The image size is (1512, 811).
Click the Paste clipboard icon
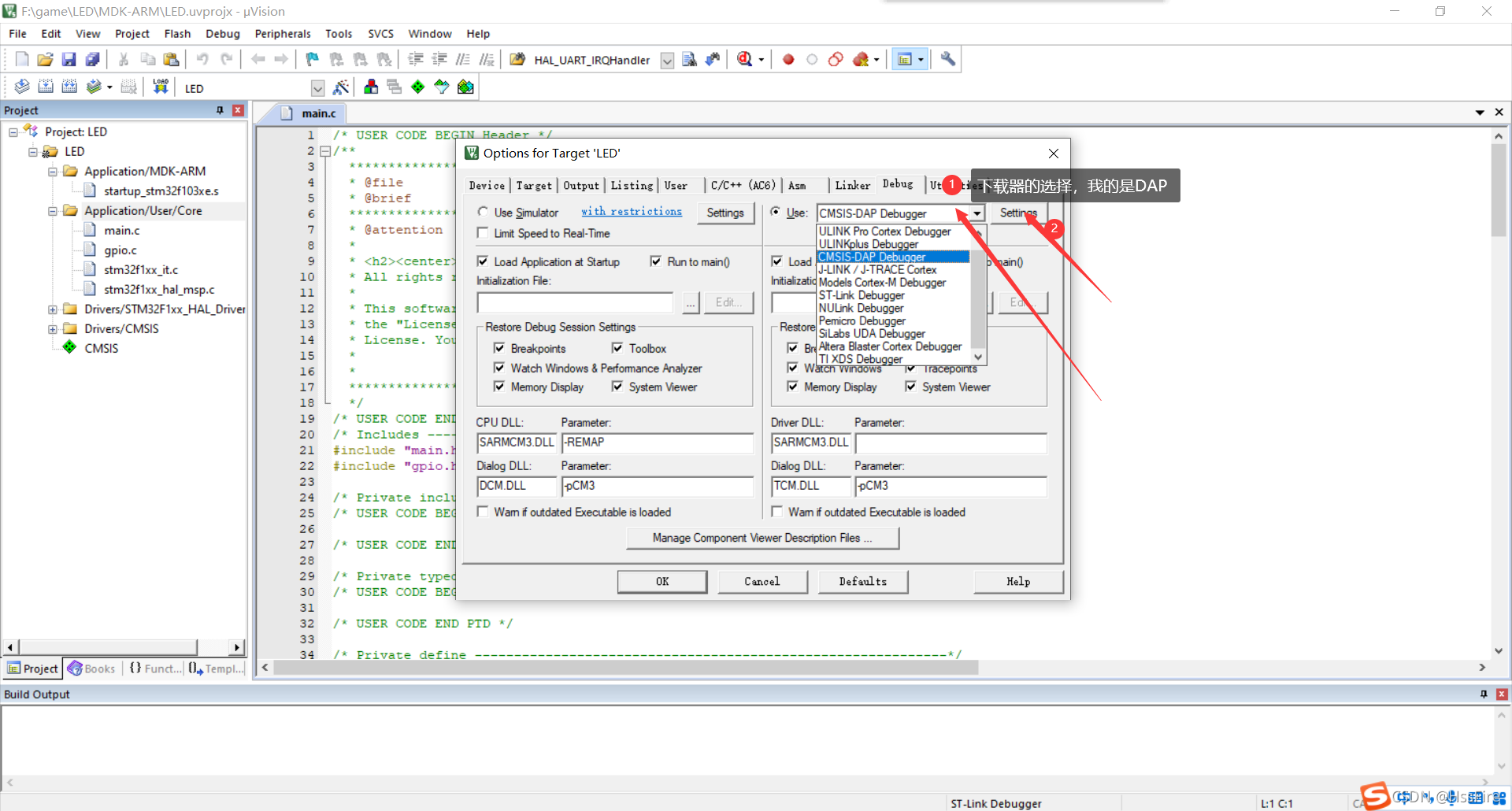point(171,59)
